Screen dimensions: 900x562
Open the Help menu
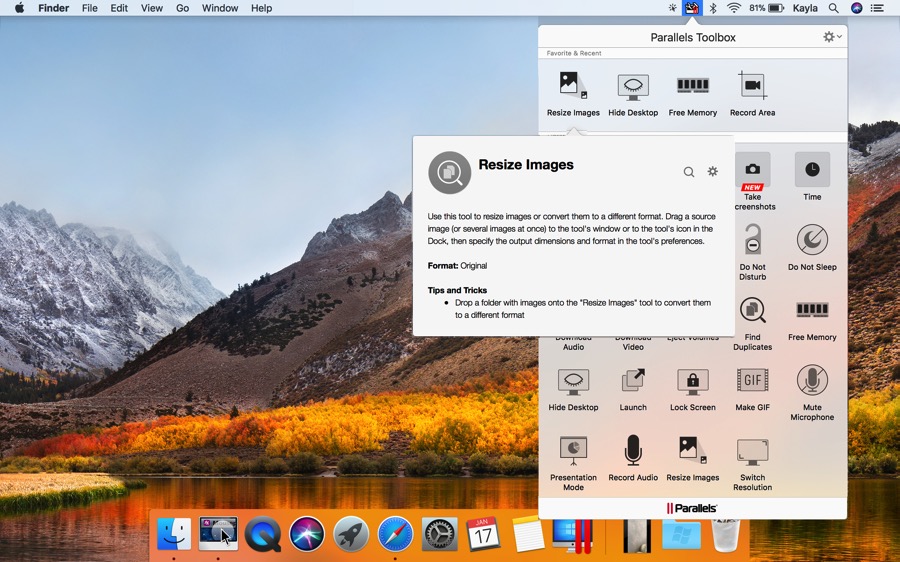261,8
